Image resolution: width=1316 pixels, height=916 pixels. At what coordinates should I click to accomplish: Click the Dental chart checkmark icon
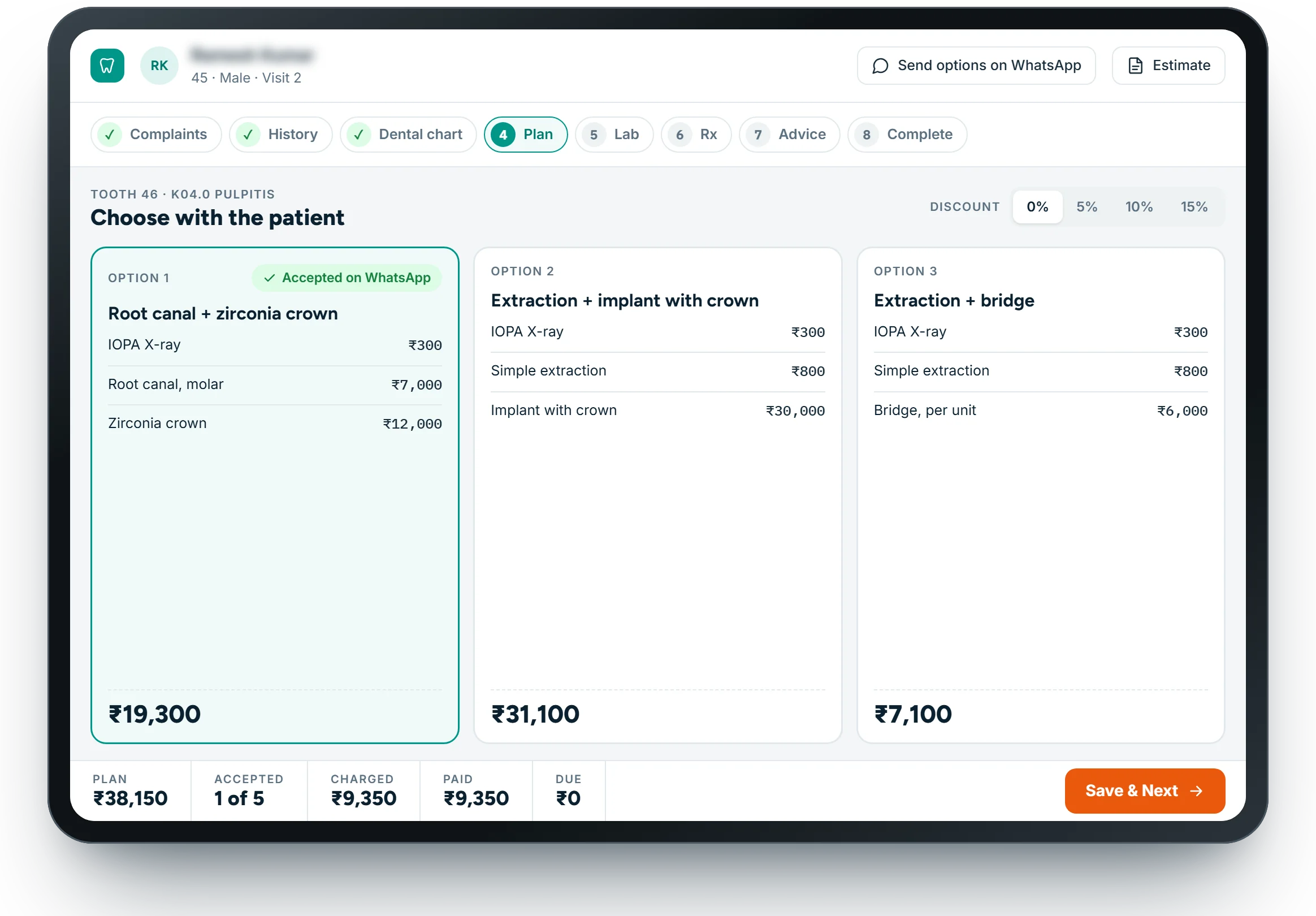[x=359, y=135]
